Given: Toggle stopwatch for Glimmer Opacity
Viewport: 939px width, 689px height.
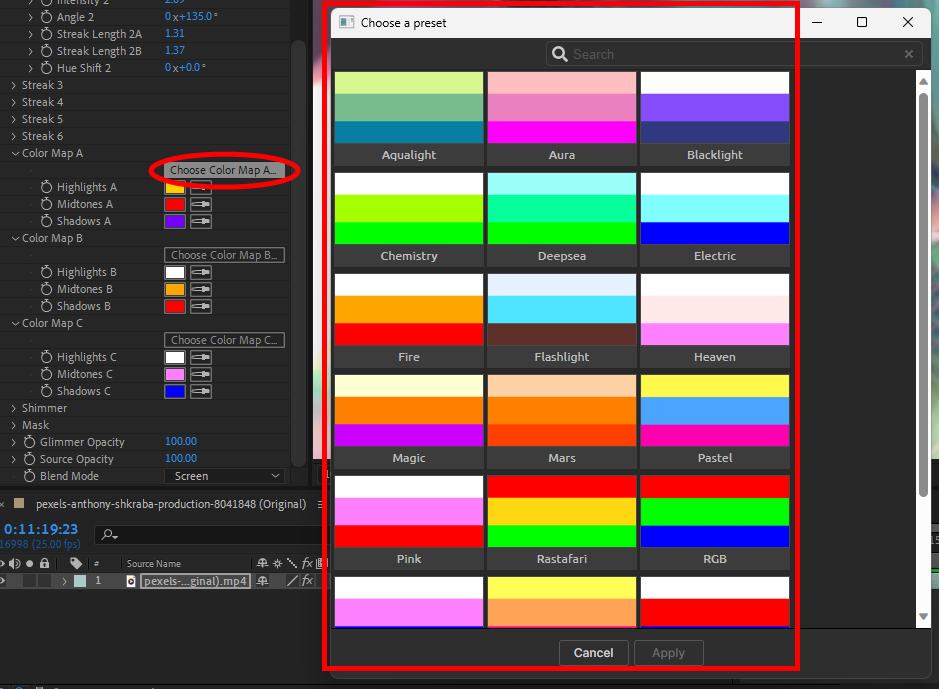Looking at the screenshot, I should [29, 442].
